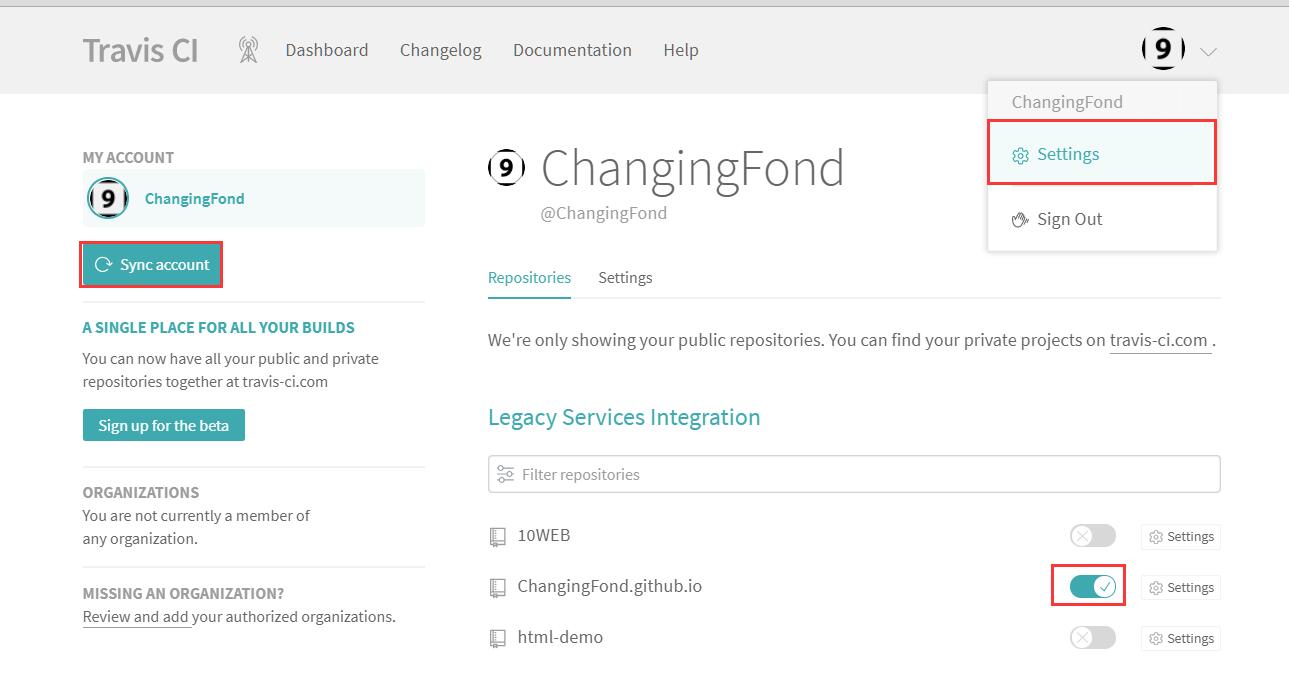Click the Travis CI logo
Viewport: 1289px width, 675px height.
pyautogui.click(x=141, y=50)
